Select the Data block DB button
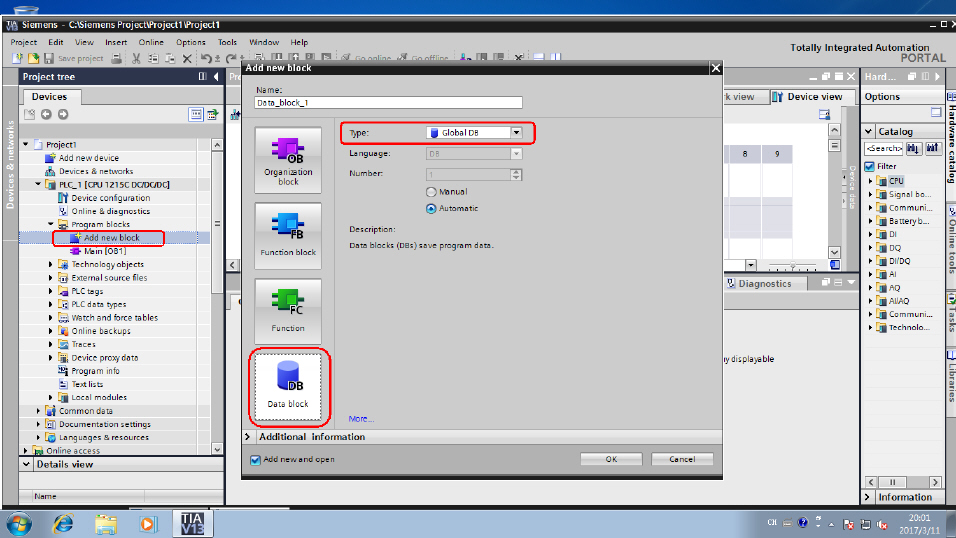This screenshot has height=538, width=956. coord(288,387)
